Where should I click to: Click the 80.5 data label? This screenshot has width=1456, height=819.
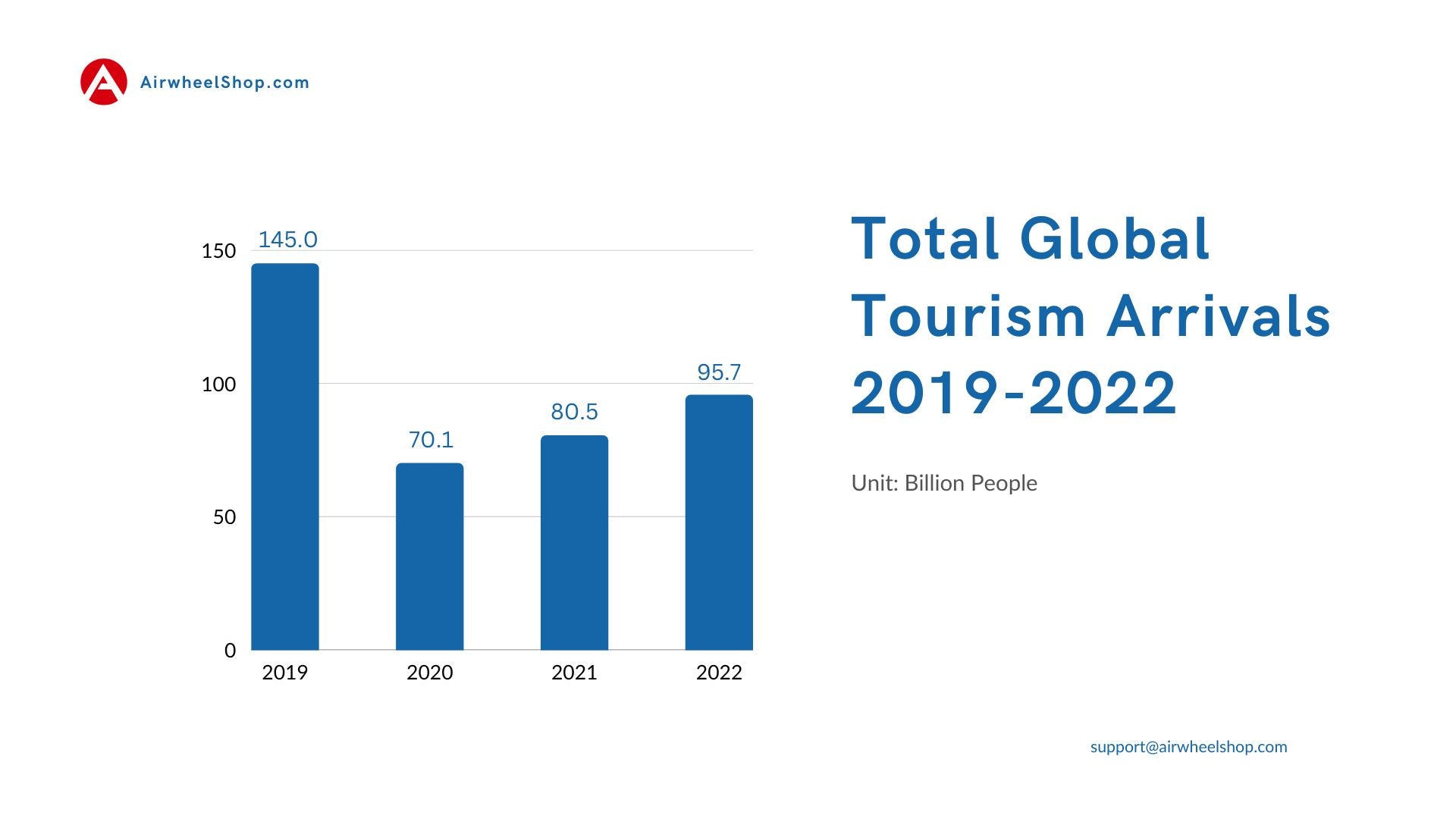(574, 412)
